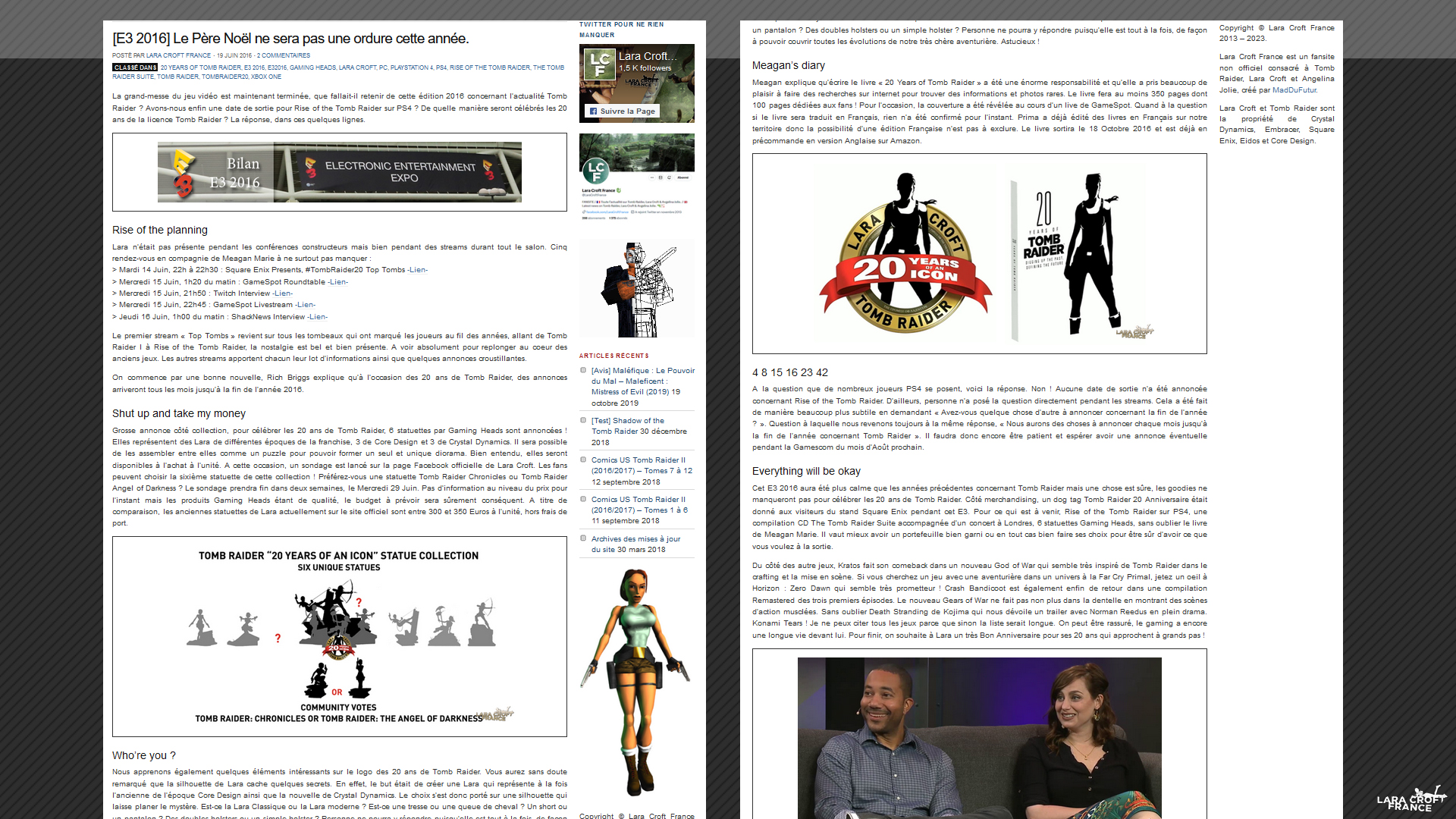Click the '2 commentaires' link
The width and height of the screenshot is (1456, 819).
coord(283,55)
